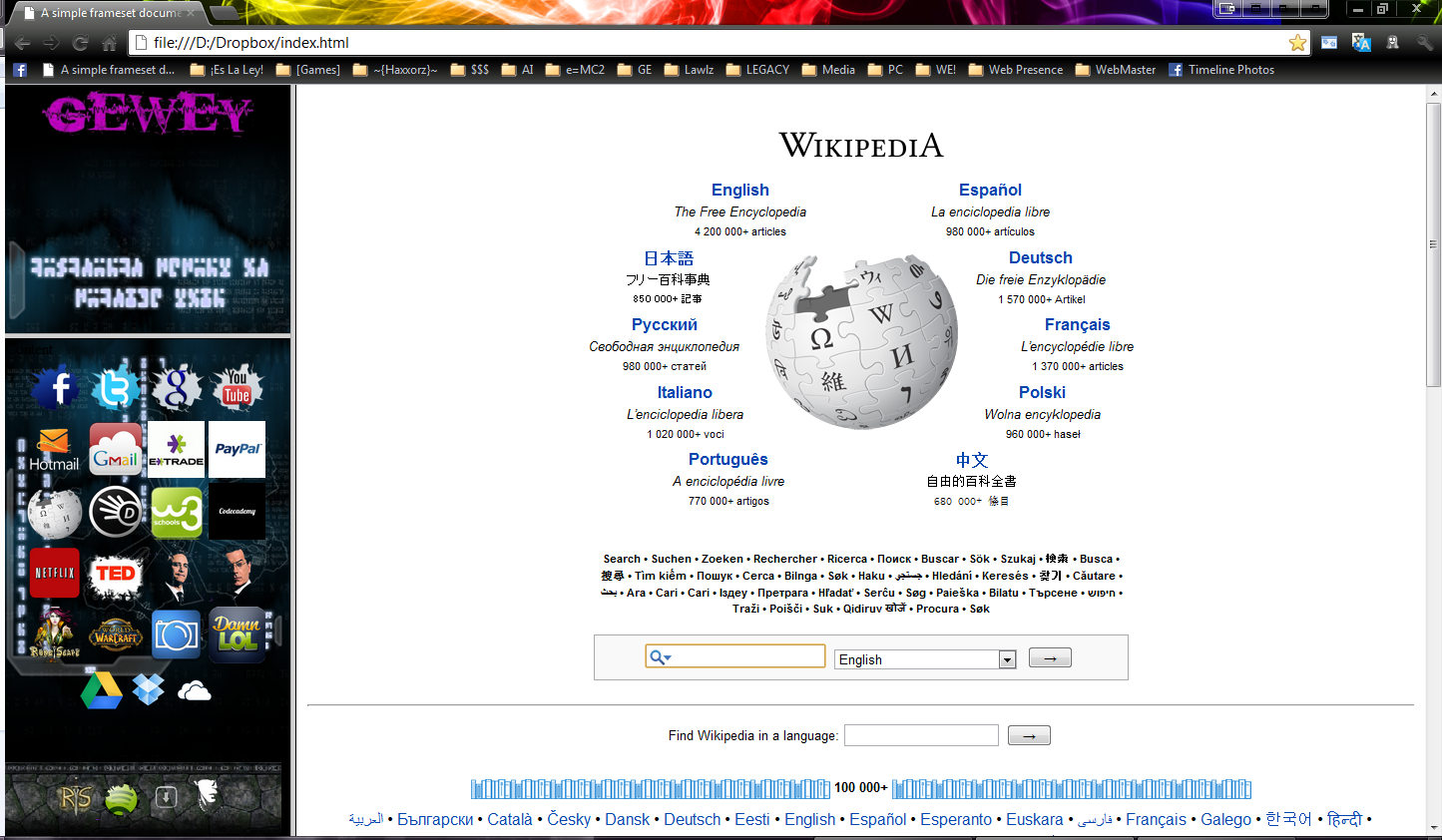Open the Gmail cloud icon
Screen dimensions: 1442x840
coord(116,450)
